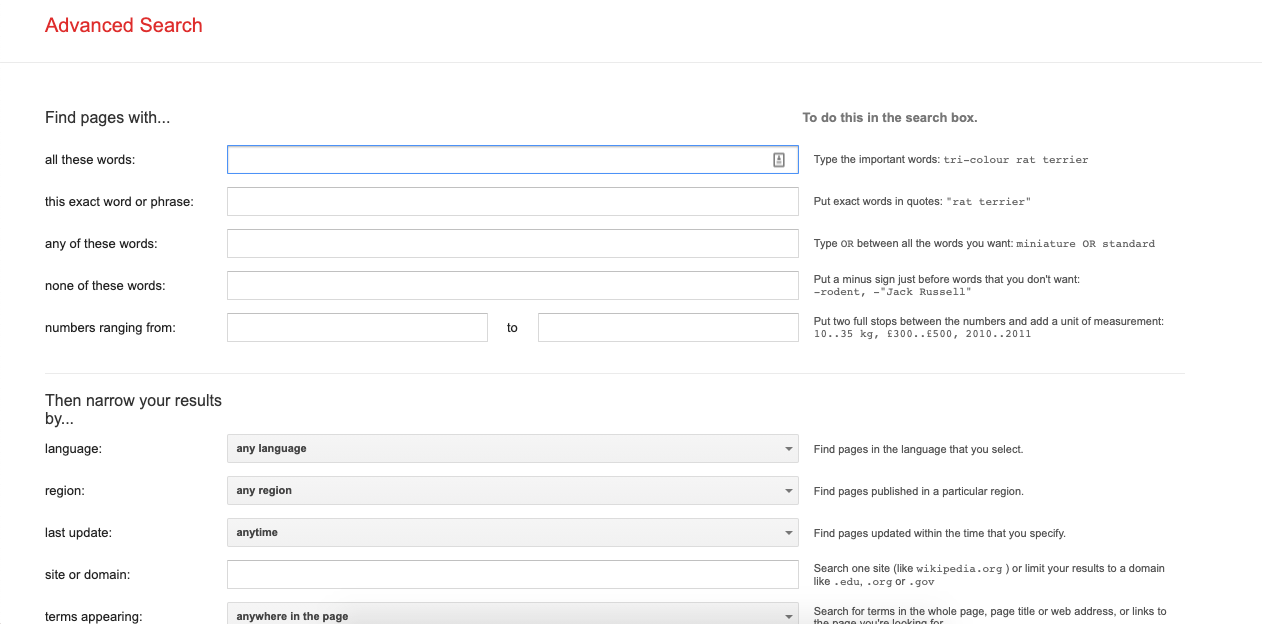Click the 'miniature OR standard' example text
1262x624 pixels.
1085,244
